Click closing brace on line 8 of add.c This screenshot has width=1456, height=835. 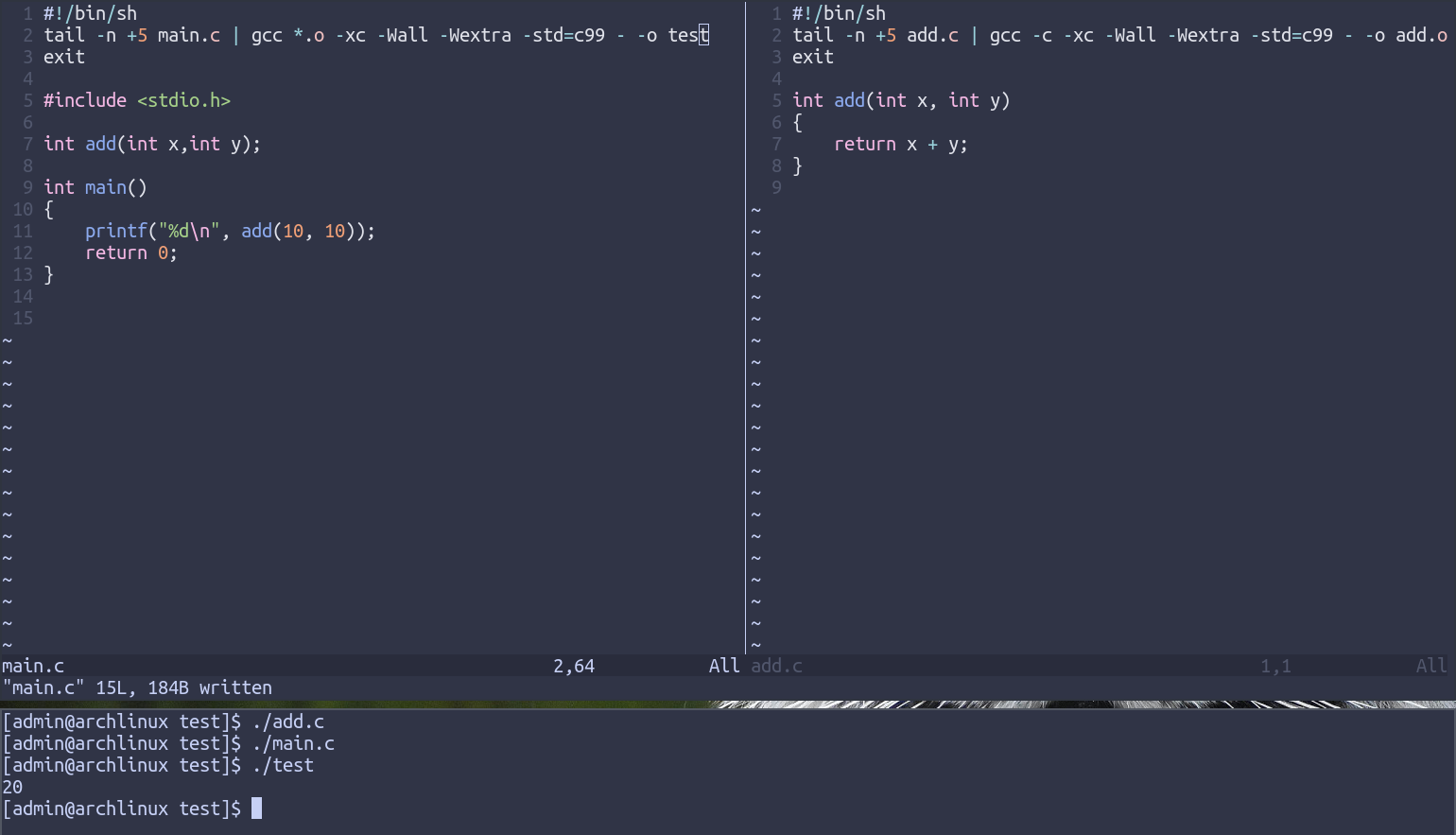point(798,165)
